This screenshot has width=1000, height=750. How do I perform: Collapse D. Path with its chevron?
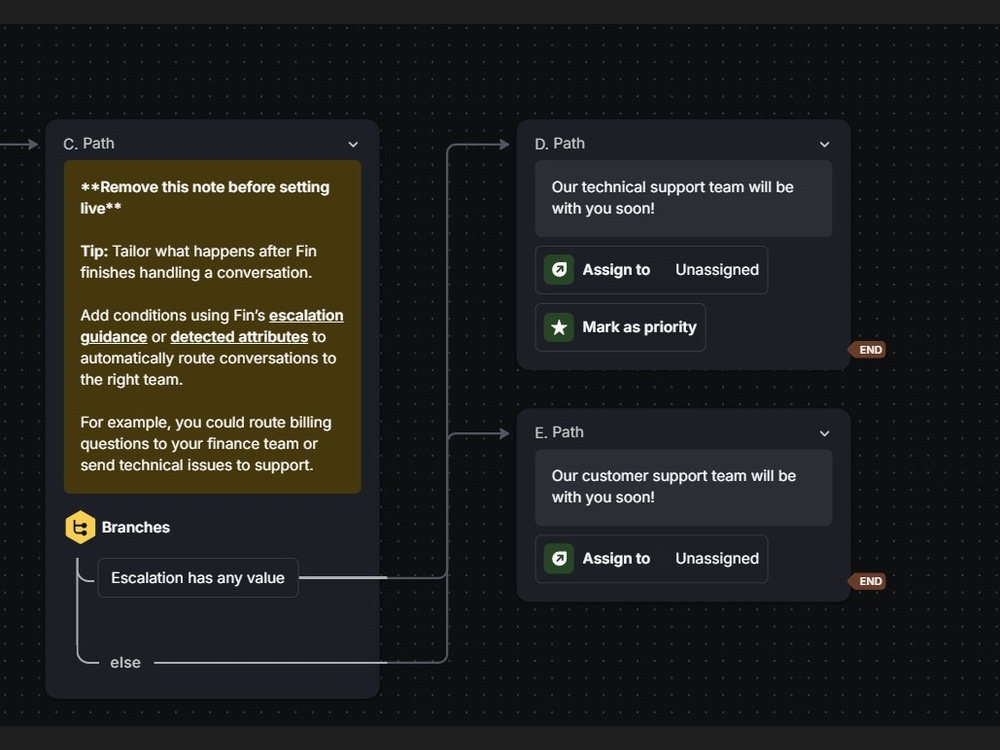[x=825, y=145]
